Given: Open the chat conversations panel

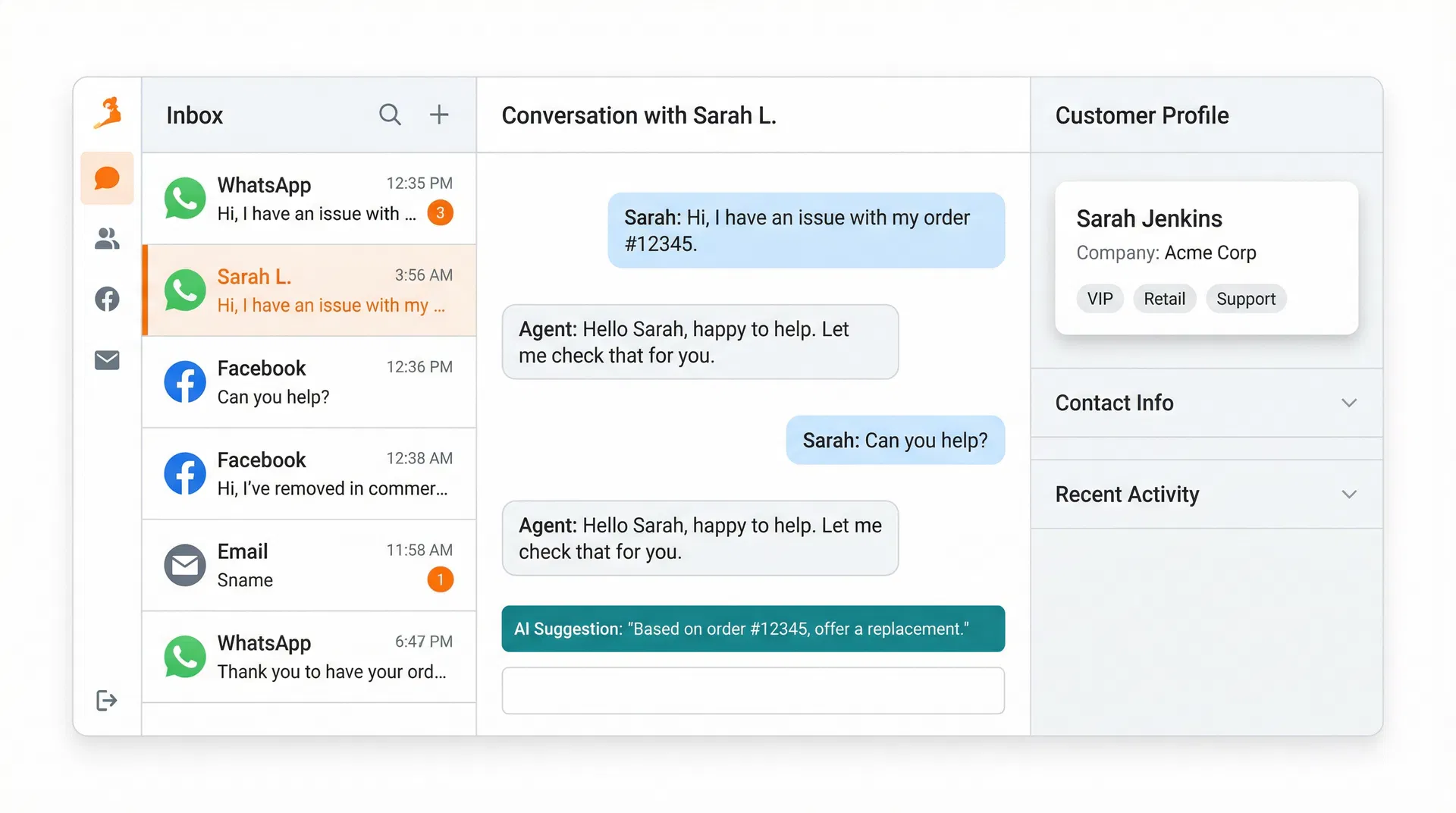Looking at the screenshot, I should click(106, 177).
